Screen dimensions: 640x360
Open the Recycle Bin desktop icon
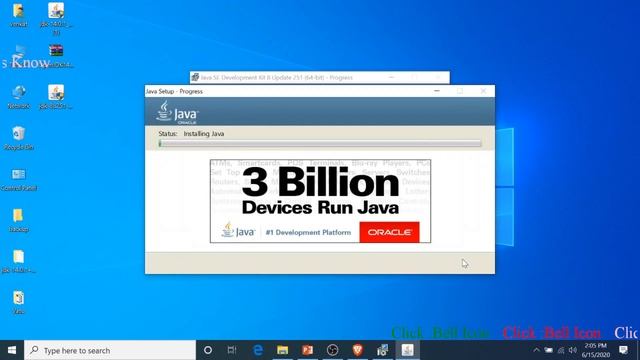[x=18, y=138]
